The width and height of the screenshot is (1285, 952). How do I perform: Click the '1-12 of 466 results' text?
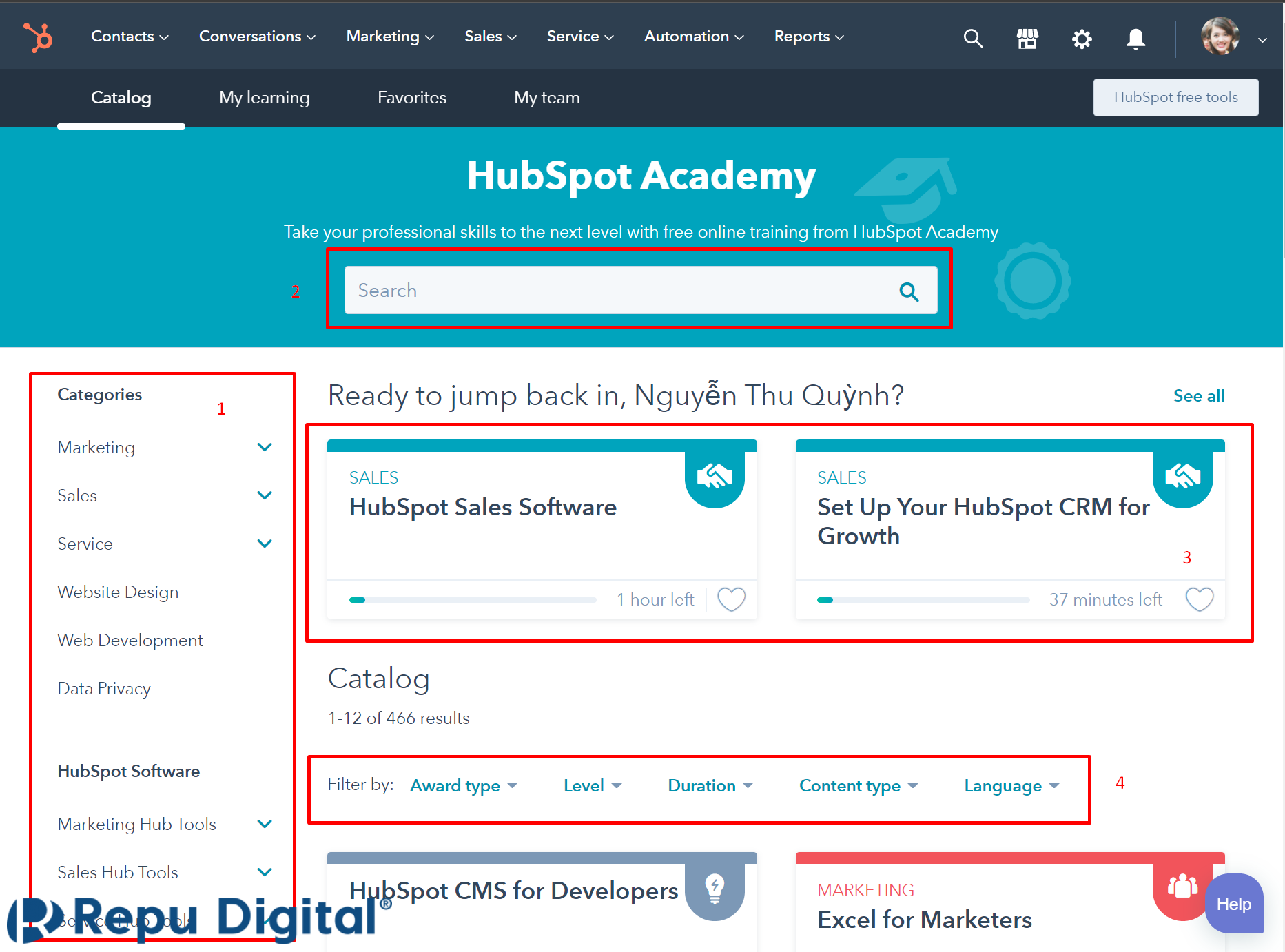tap(398, 718)
